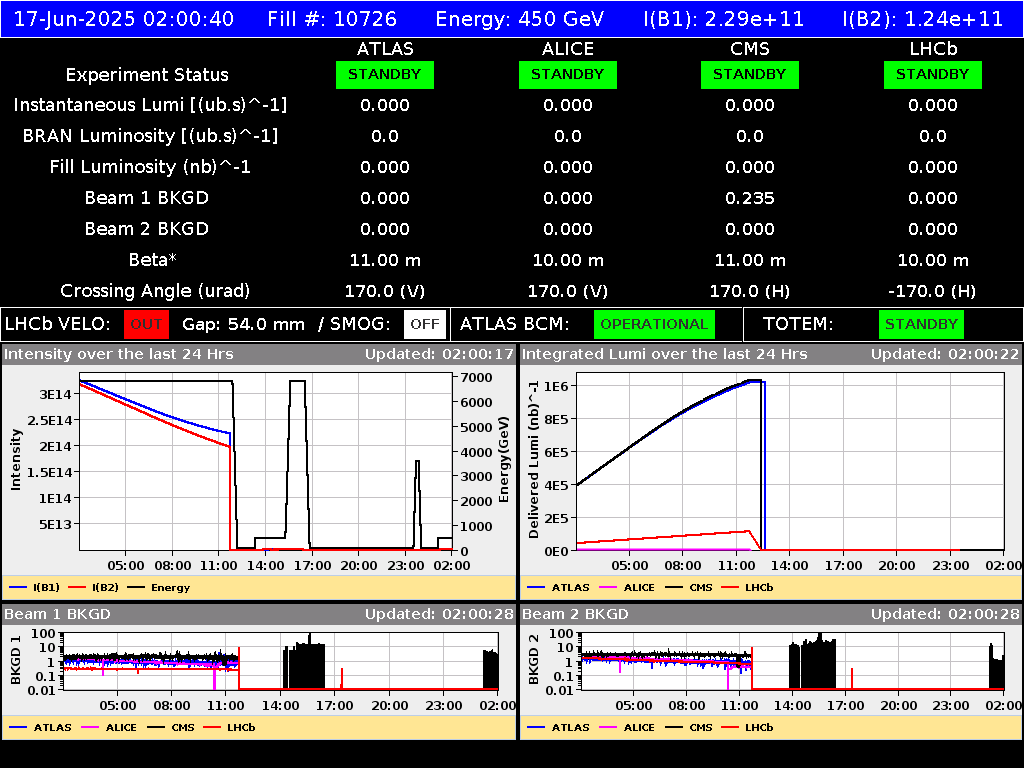The height and width of the screenshot is (768, 1024).
Task: Click the ALICE column header
Action: click(x=568, y=49)
